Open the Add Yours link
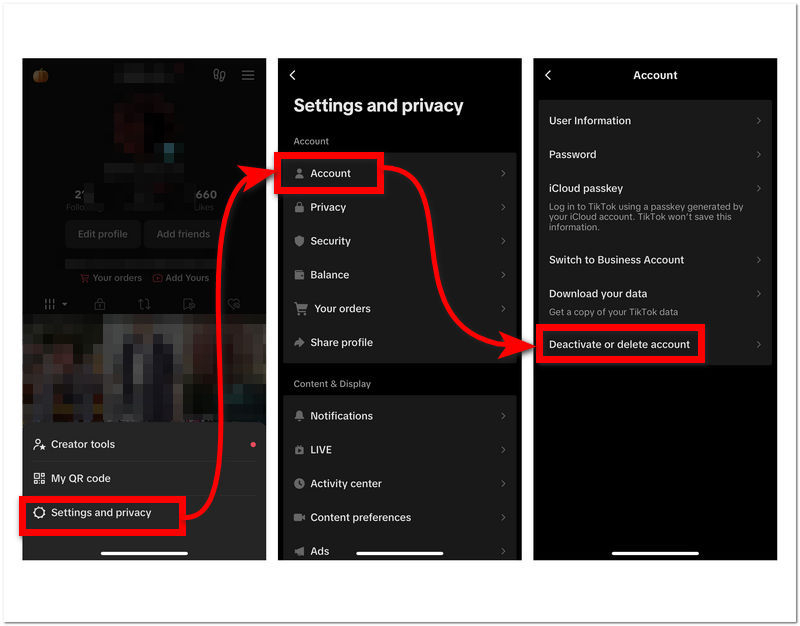 [181, 278]
